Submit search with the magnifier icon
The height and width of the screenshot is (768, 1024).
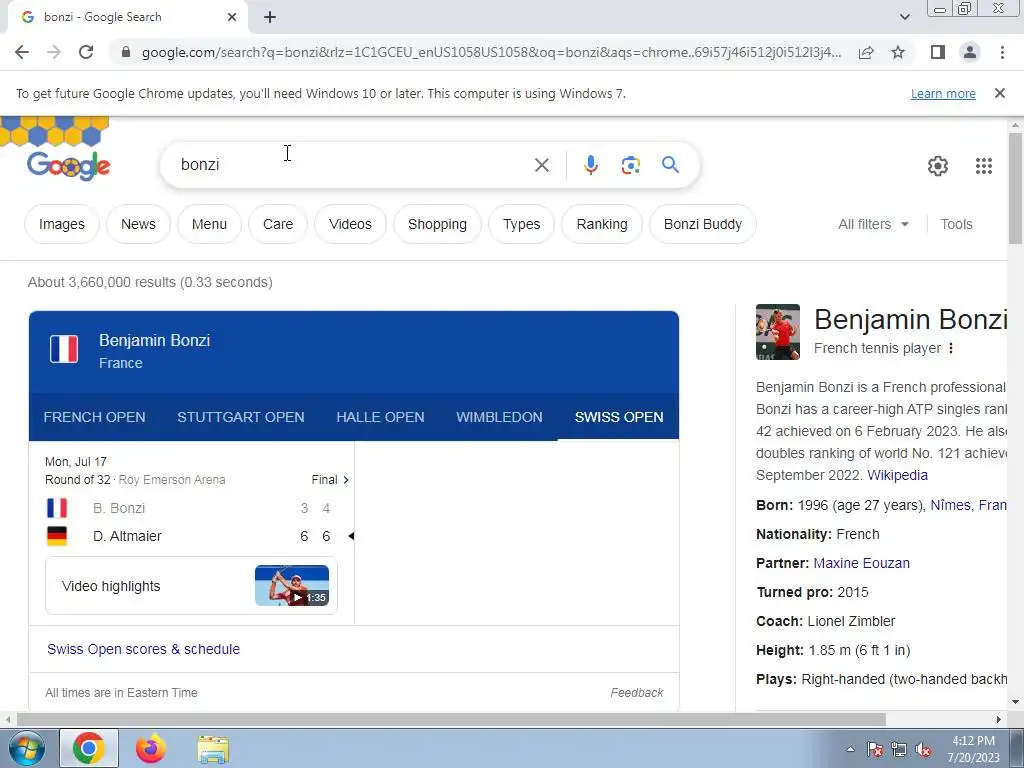(x=670, y=165)
